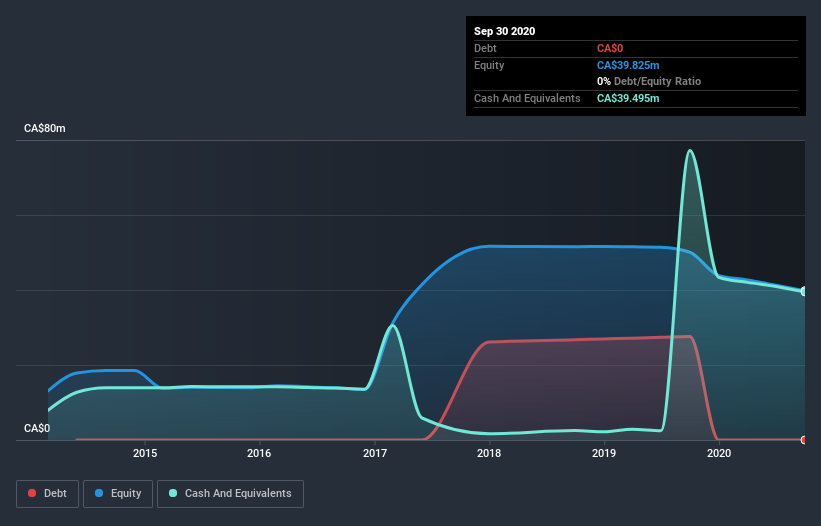Click the CA$80m y-axis label

(45, 128)
